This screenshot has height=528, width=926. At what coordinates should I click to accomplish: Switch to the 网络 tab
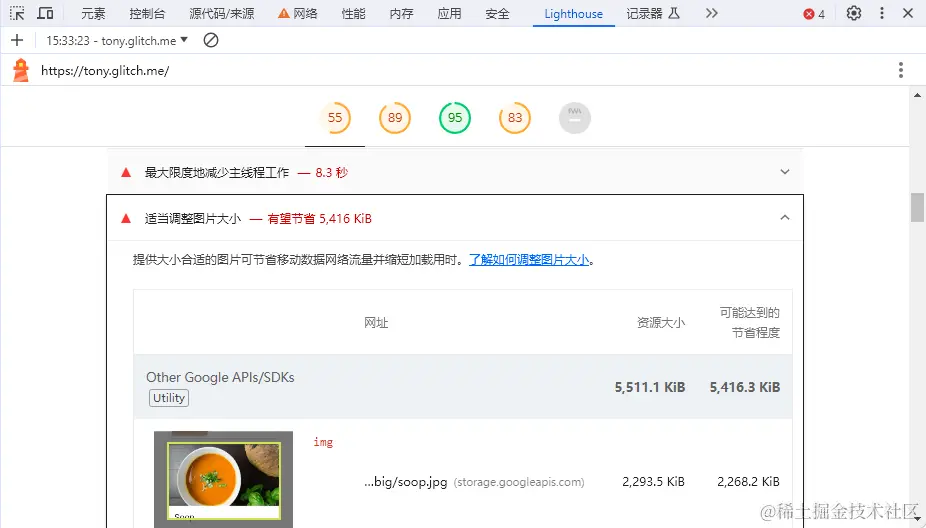coord(298,14)
